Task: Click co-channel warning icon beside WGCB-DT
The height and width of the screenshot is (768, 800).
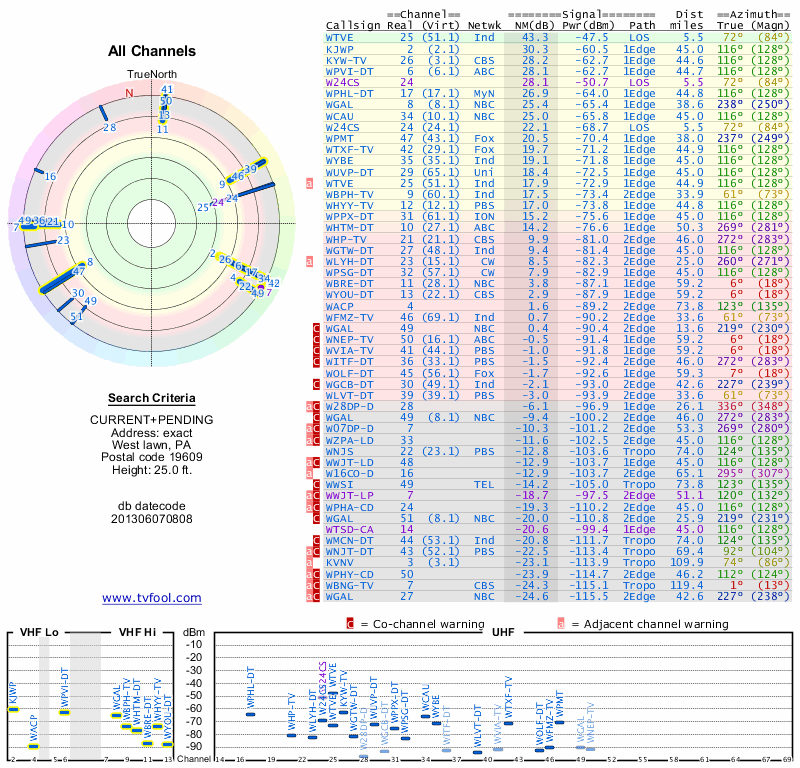Action: (316, 383)
